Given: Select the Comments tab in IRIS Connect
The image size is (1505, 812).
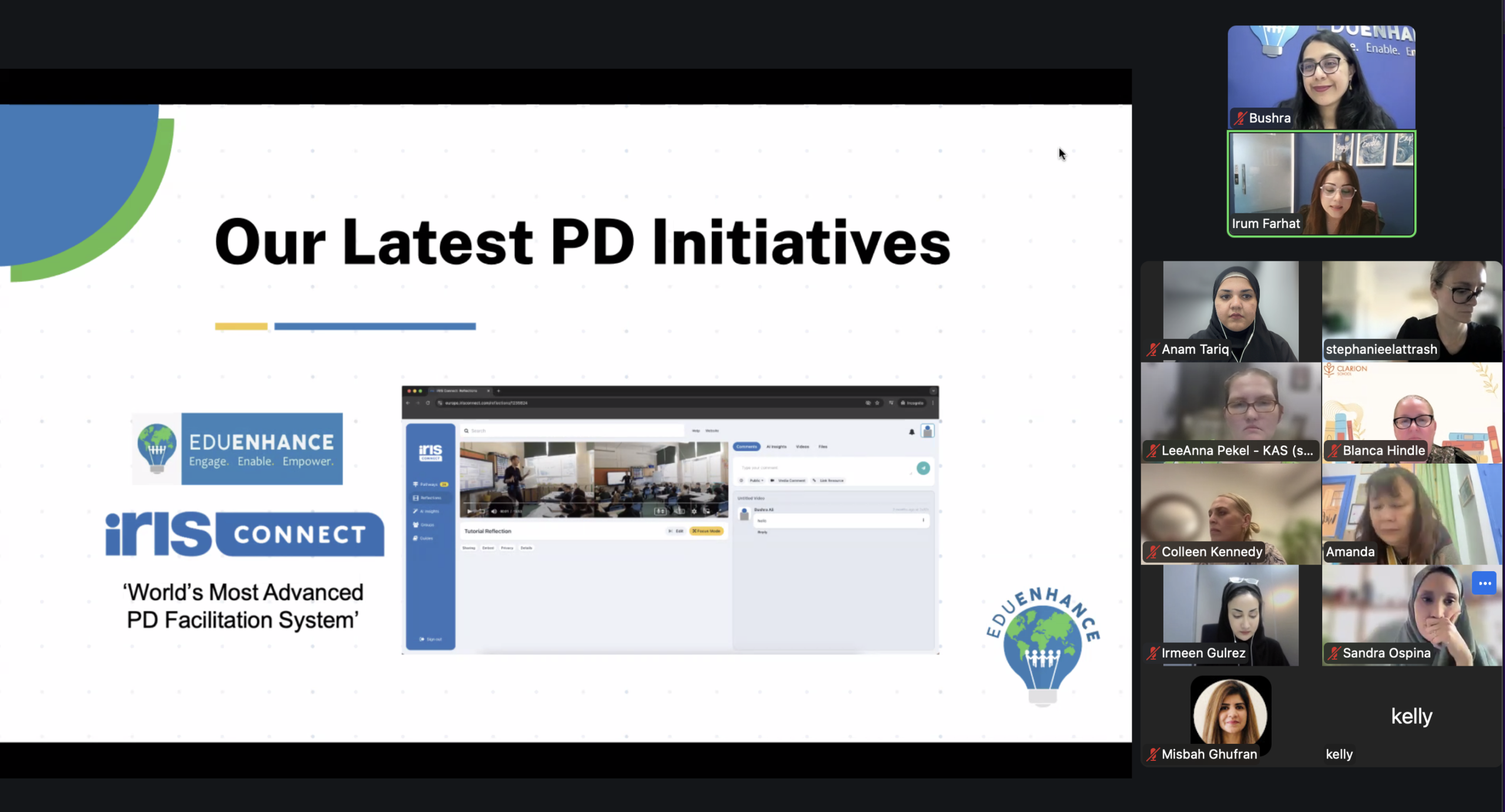Looking at the screenshot, I should (747, 447).
